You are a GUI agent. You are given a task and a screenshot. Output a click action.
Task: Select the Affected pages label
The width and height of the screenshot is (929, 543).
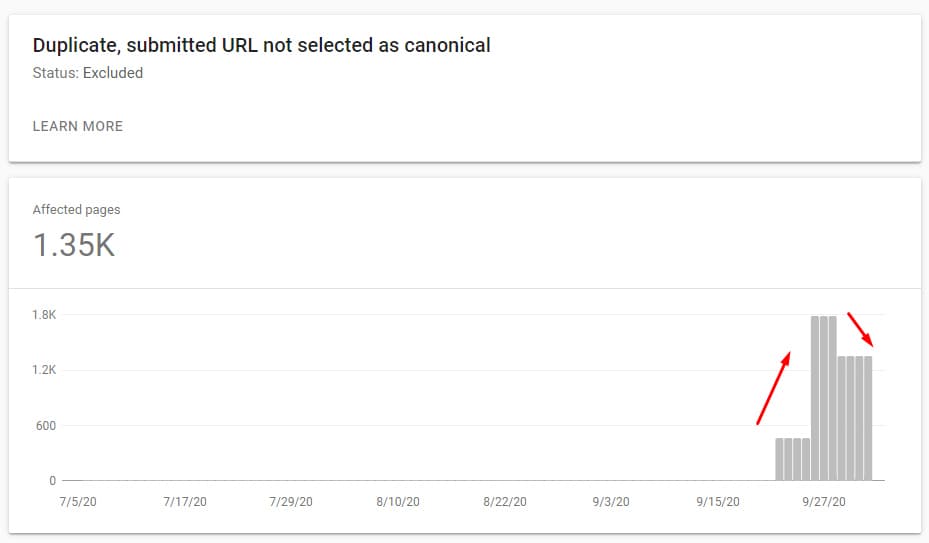[76, 209]
